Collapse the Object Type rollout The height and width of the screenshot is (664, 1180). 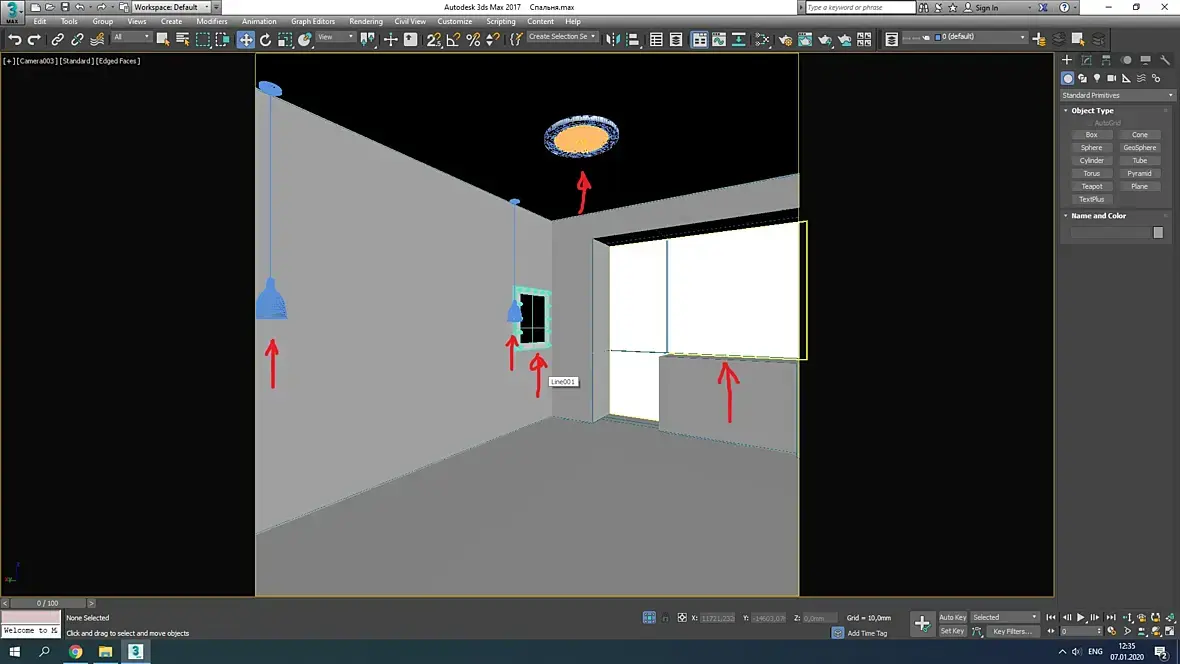pos(1092,111)
